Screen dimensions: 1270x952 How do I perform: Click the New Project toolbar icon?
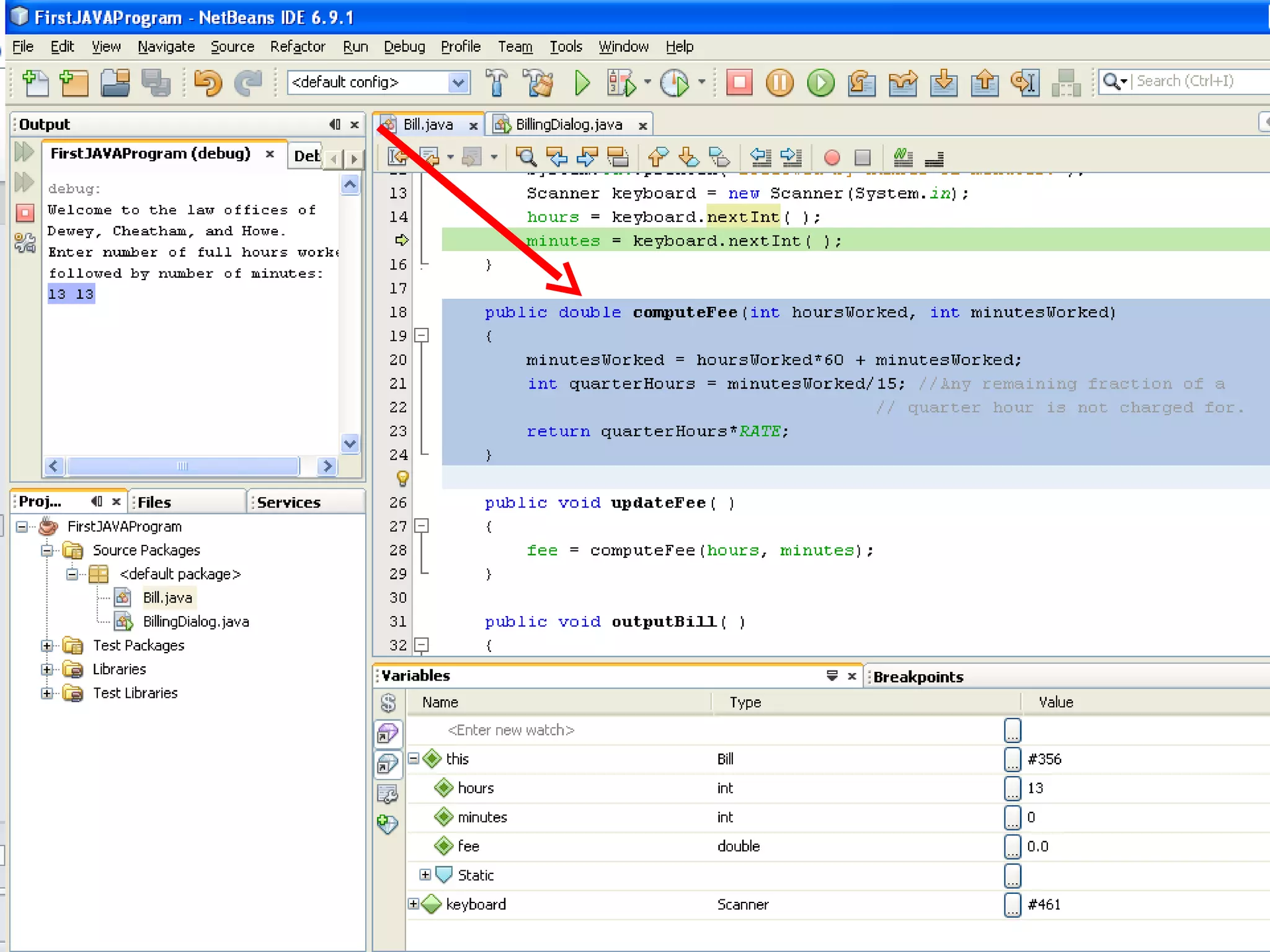coord(74,82)
